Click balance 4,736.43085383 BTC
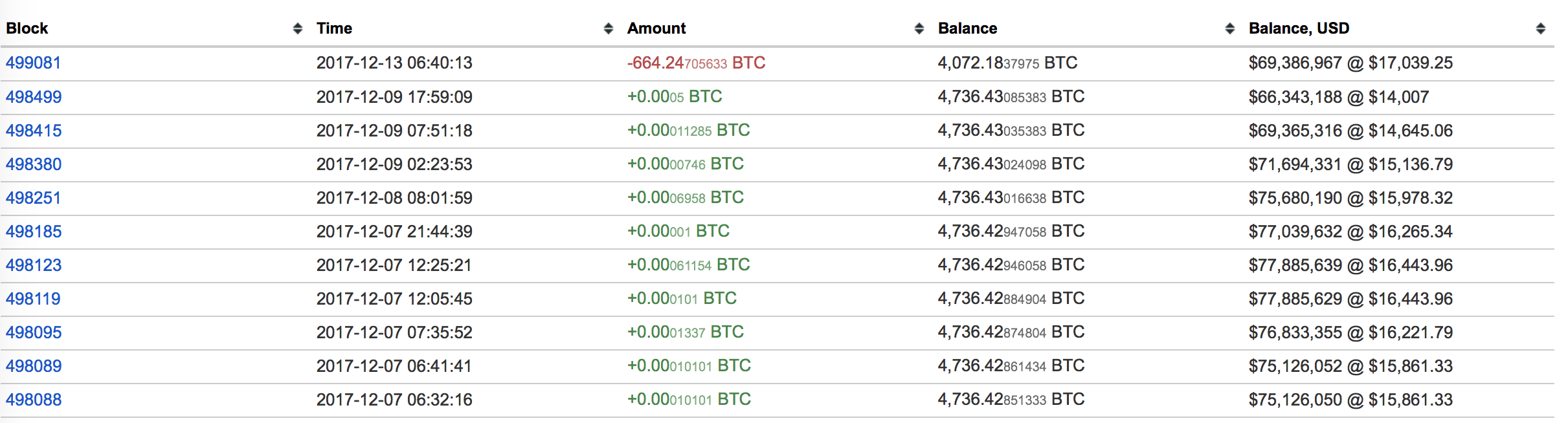Screen dimensions: 1568x423 coord(1011,96)
